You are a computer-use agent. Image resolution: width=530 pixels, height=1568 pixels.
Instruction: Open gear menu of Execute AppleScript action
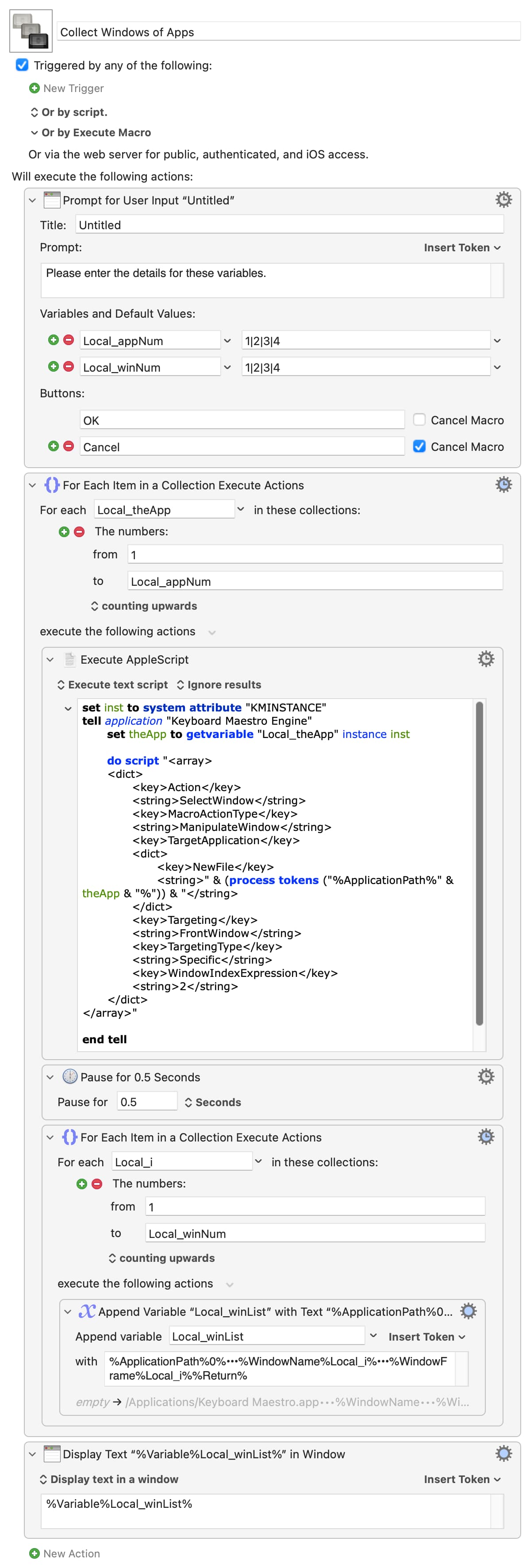pos(485,659)
